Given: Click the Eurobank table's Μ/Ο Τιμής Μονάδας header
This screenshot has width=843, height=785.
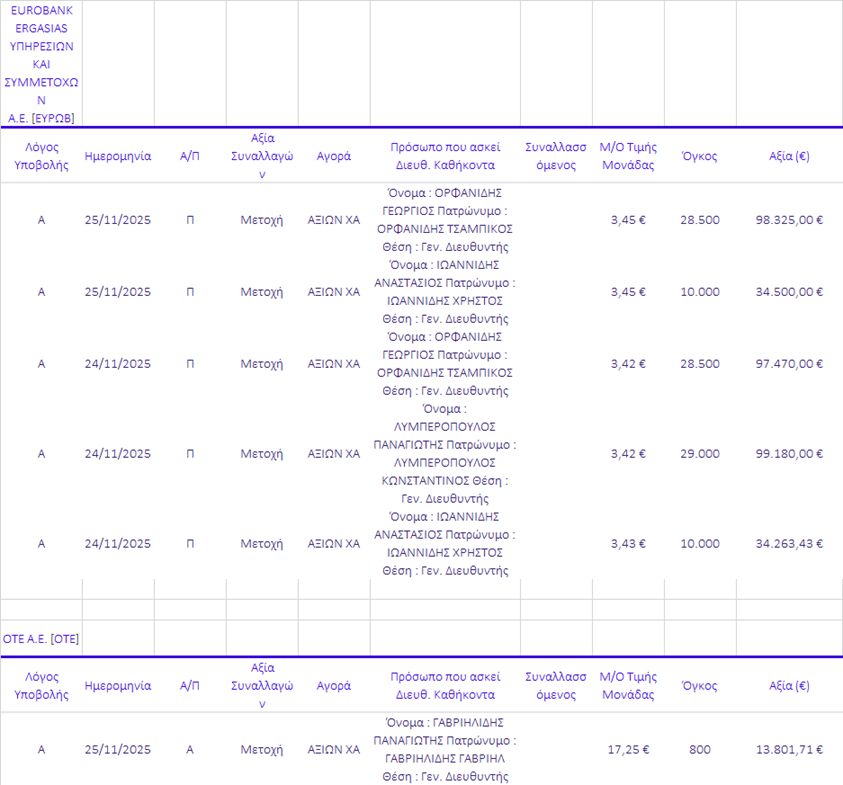Looking at the screenshot, I should click(x=628, y=156).
